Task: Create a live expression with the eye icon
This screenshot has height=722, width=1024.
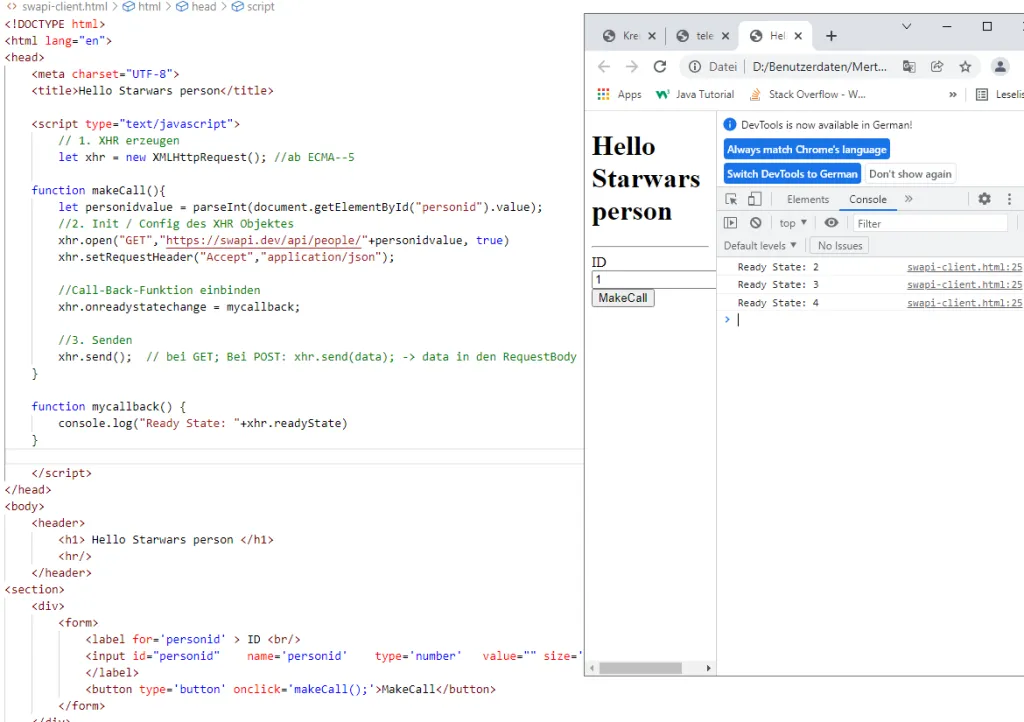Action: coord(831,223)
